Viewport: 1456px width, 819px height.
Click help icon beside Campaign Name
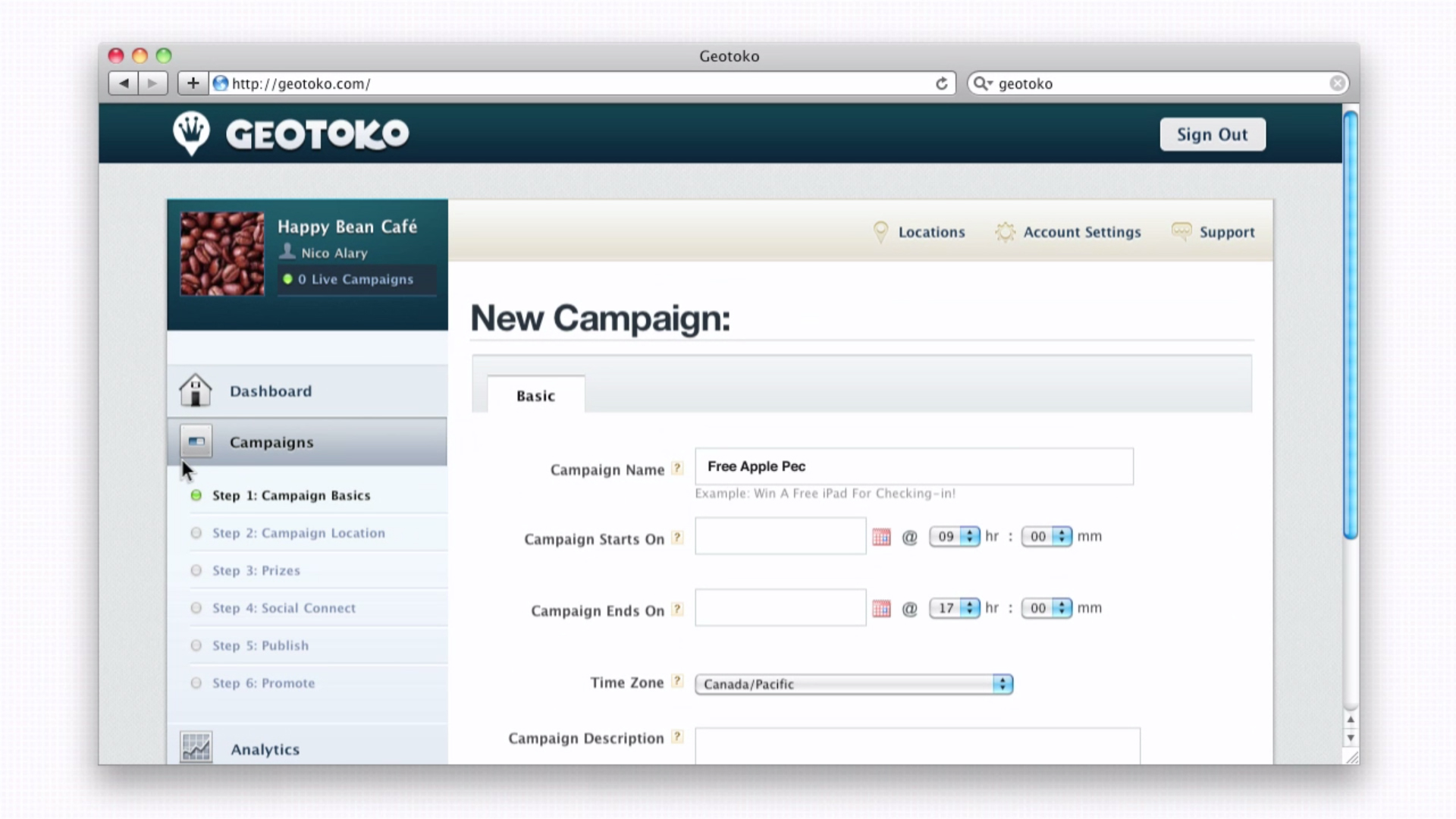click(678, 469)
